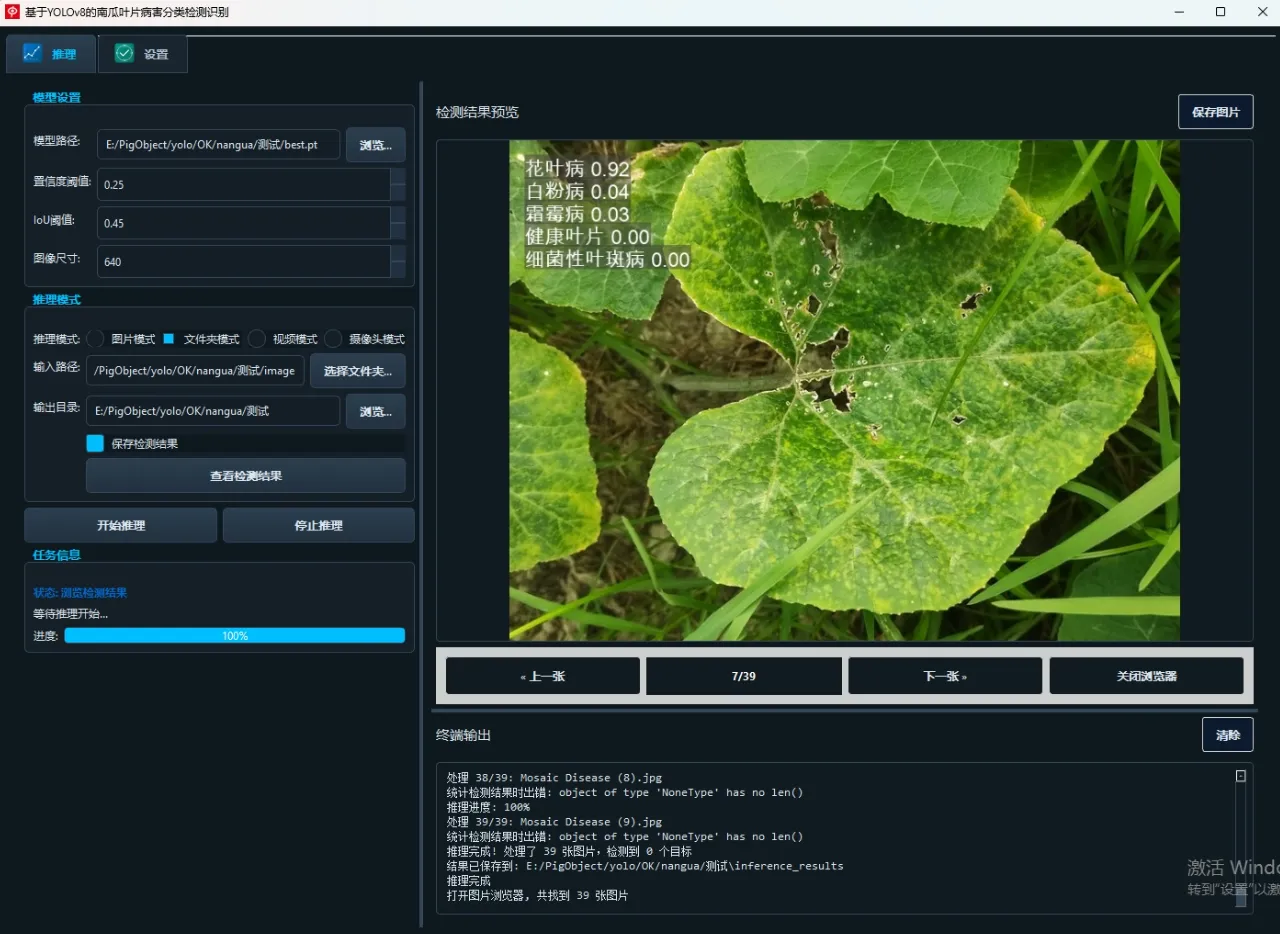The image size is (1280, 934).
Task: Click the 模型路径 input field
Action: (218, 145)
